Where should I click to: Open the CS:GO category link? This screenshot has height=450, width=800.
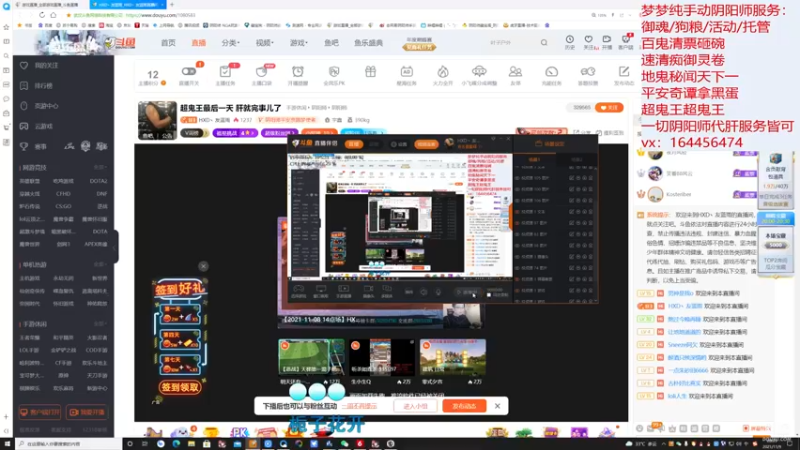coord(63,207)
